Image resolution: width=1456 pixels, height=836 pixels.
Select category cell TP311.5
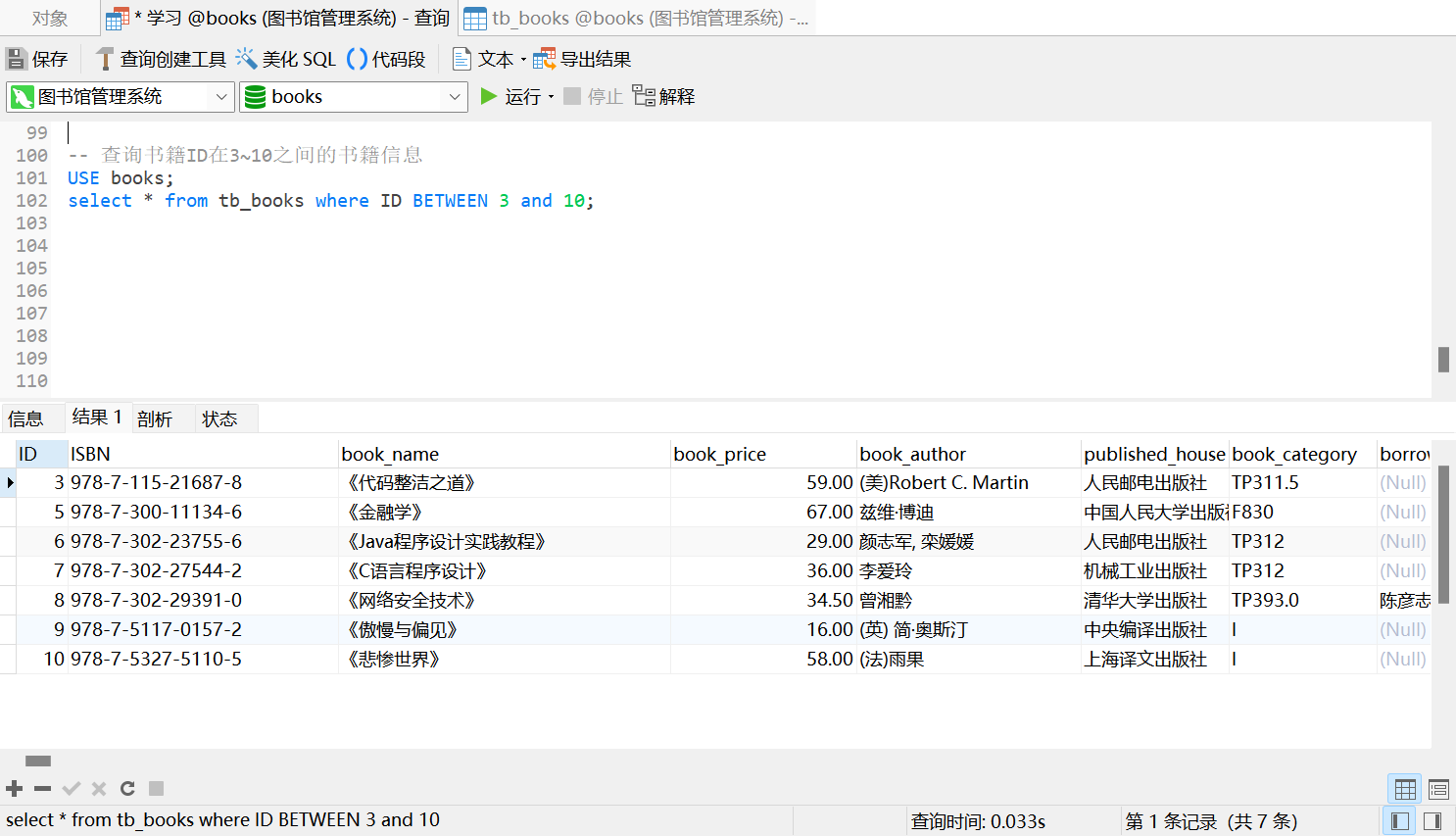1303,482
